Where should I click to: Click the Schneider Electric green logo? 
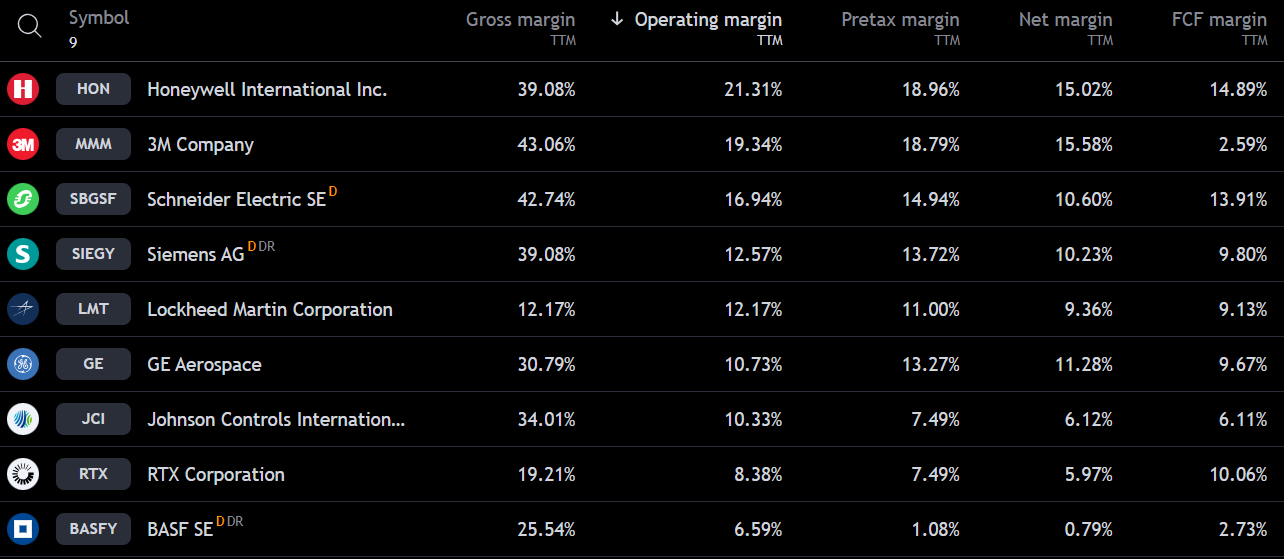click(x=23, y=199)
